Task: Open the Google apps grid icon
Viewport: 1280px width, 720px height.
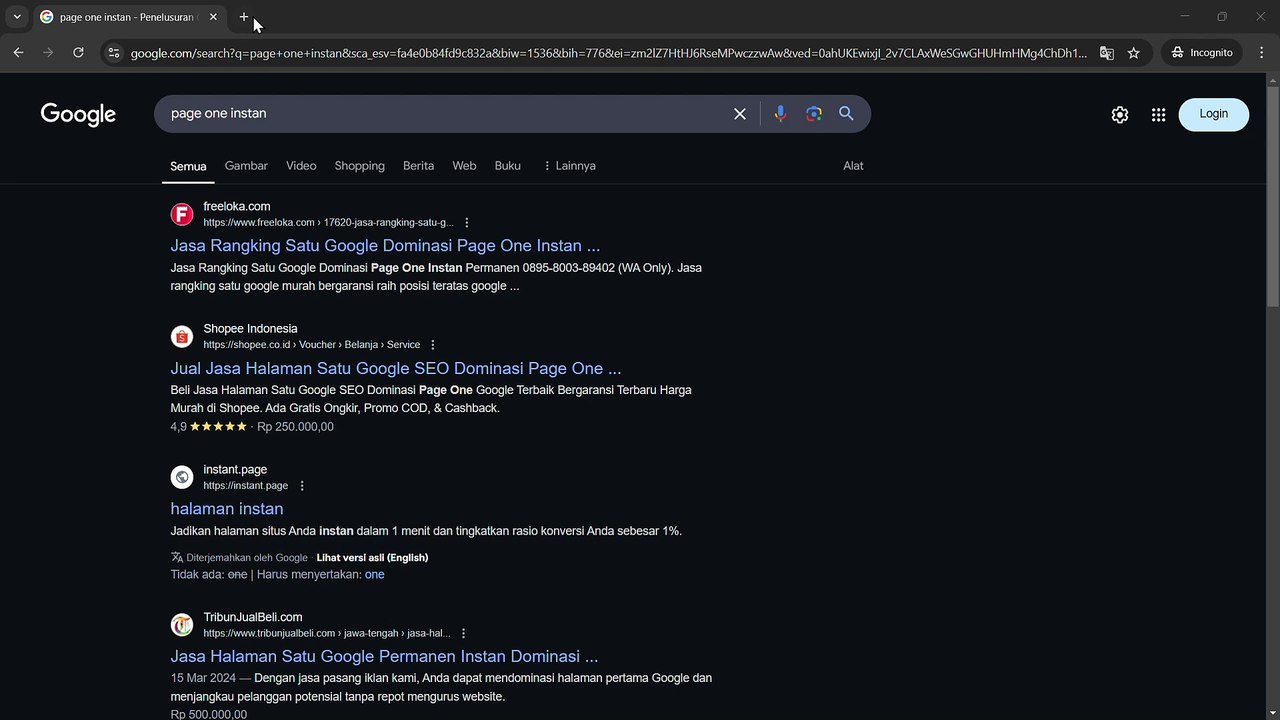Action: click(x=1158, y=115)
